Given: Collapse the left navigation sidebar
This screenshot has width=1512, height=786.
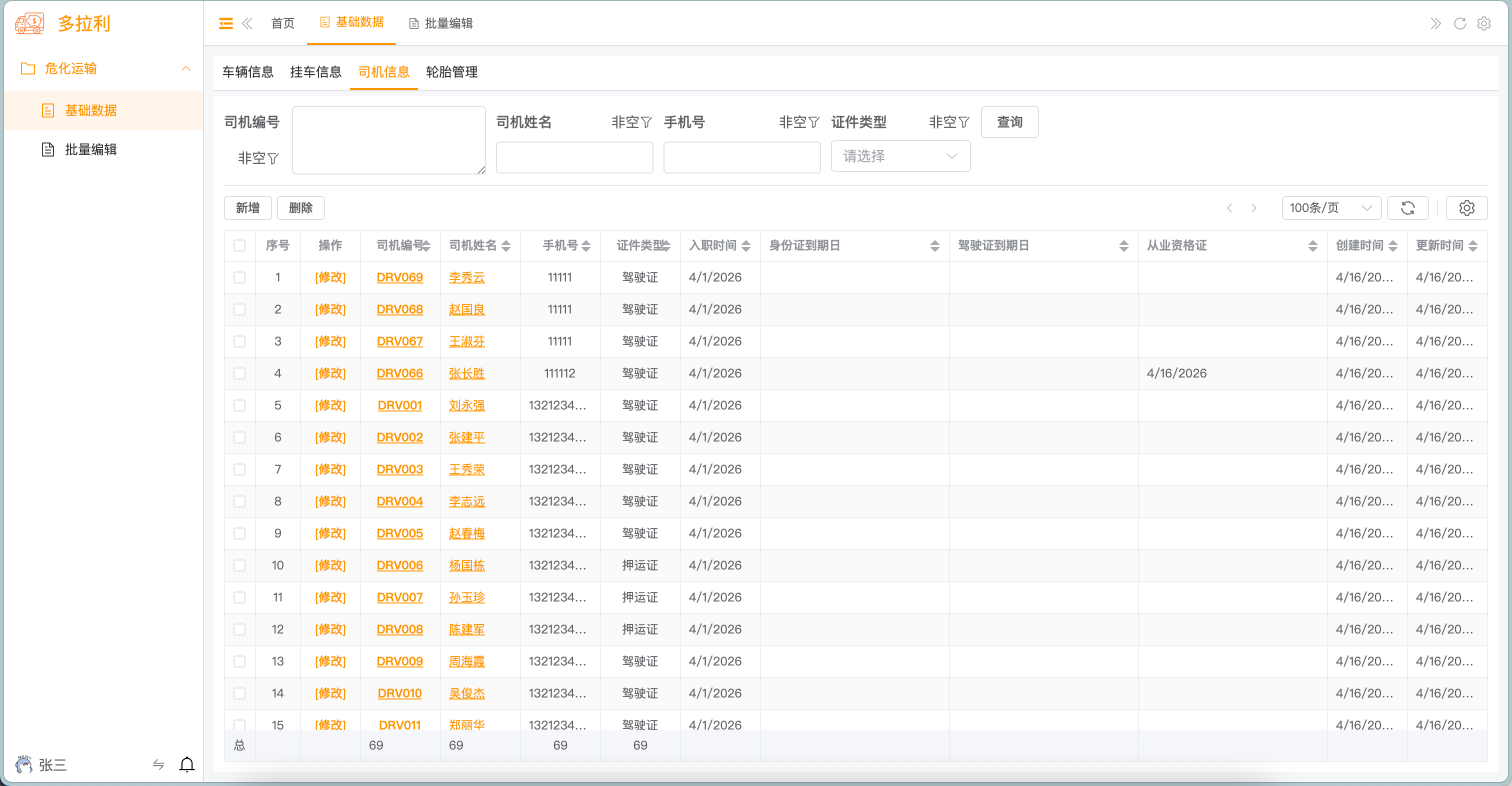Looking at the screenshot, I should pos(225,22).
